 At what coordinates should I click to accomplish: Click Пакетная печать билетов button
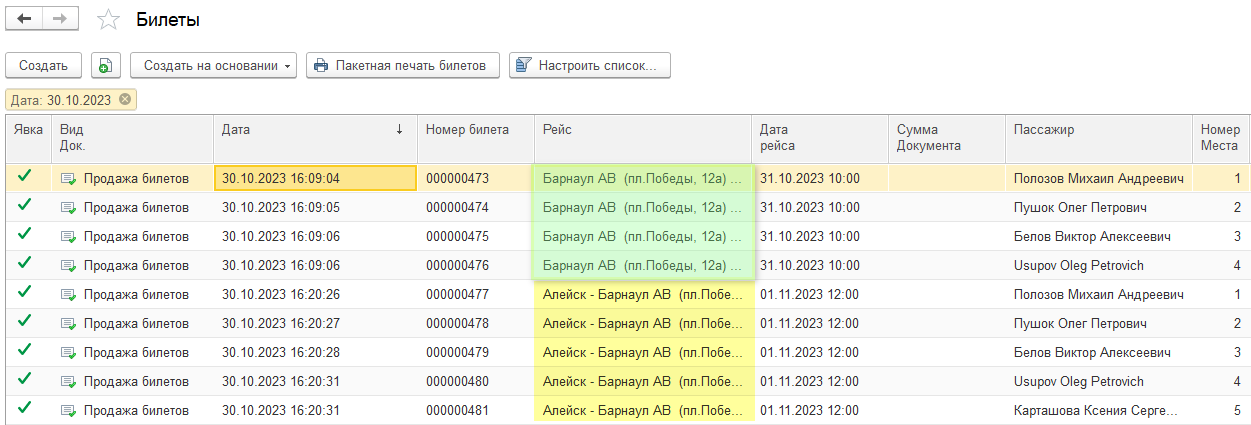[402, 65]
